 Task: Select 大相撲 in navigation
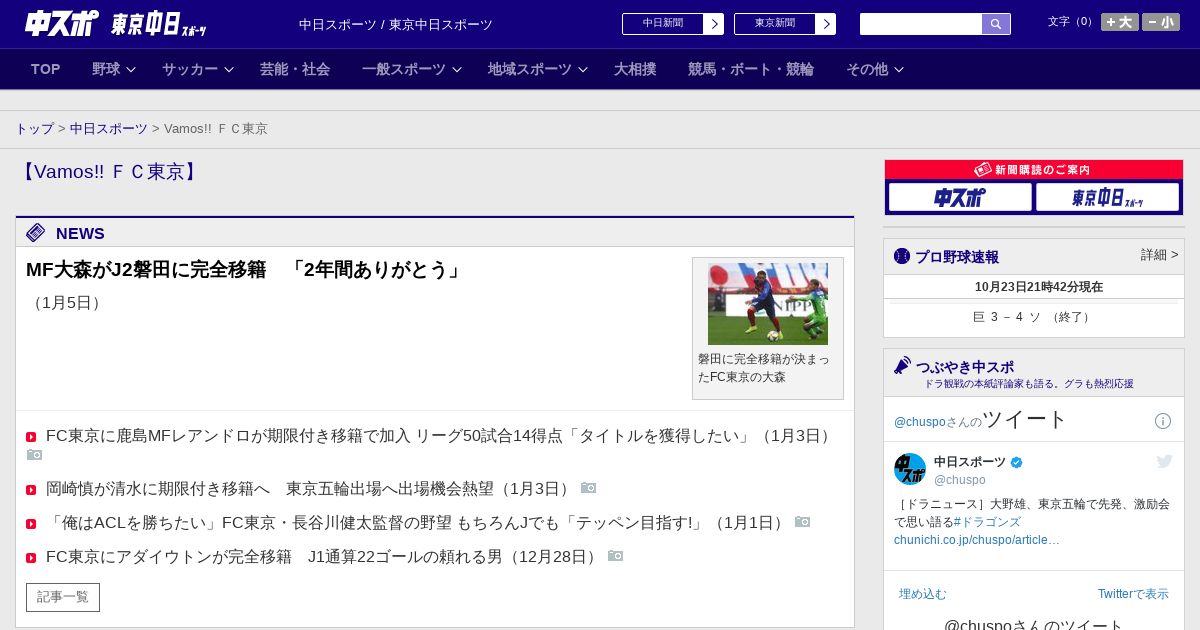click(635, 69)
